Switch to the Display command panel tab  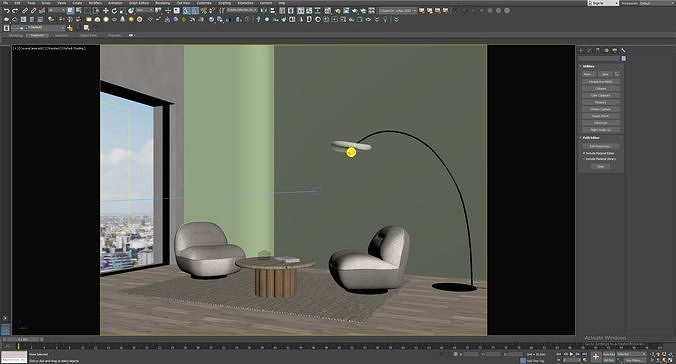[x=615, y=50]
